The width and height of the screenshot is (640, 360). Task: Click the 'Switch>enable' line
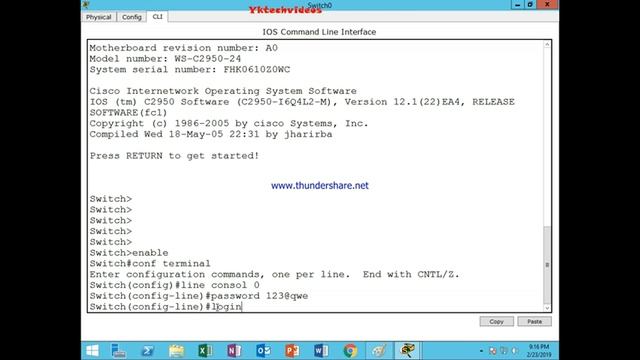click(x=129, y=253)
